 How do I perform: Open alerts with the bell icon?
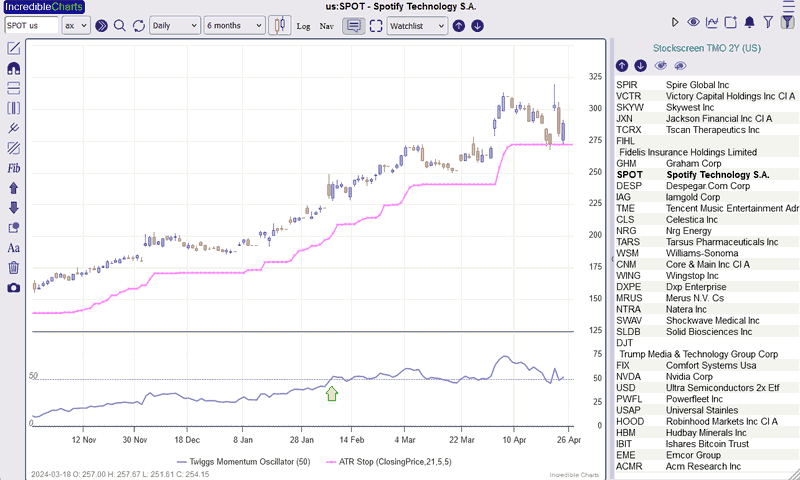click(x=749, y=22)
